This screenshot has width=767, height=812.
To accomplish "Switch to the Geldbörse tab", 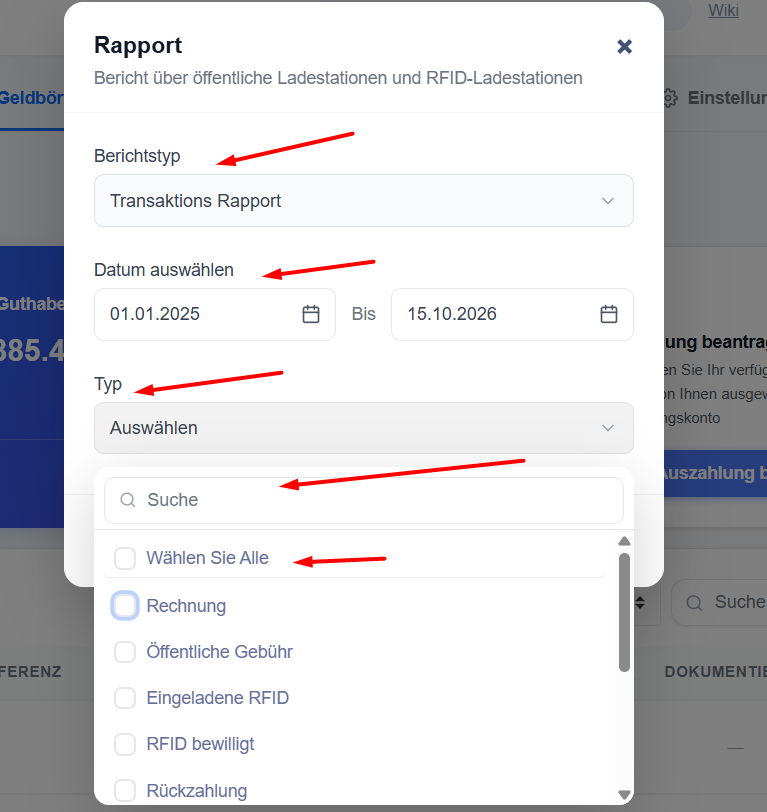I will pos(32,98).
